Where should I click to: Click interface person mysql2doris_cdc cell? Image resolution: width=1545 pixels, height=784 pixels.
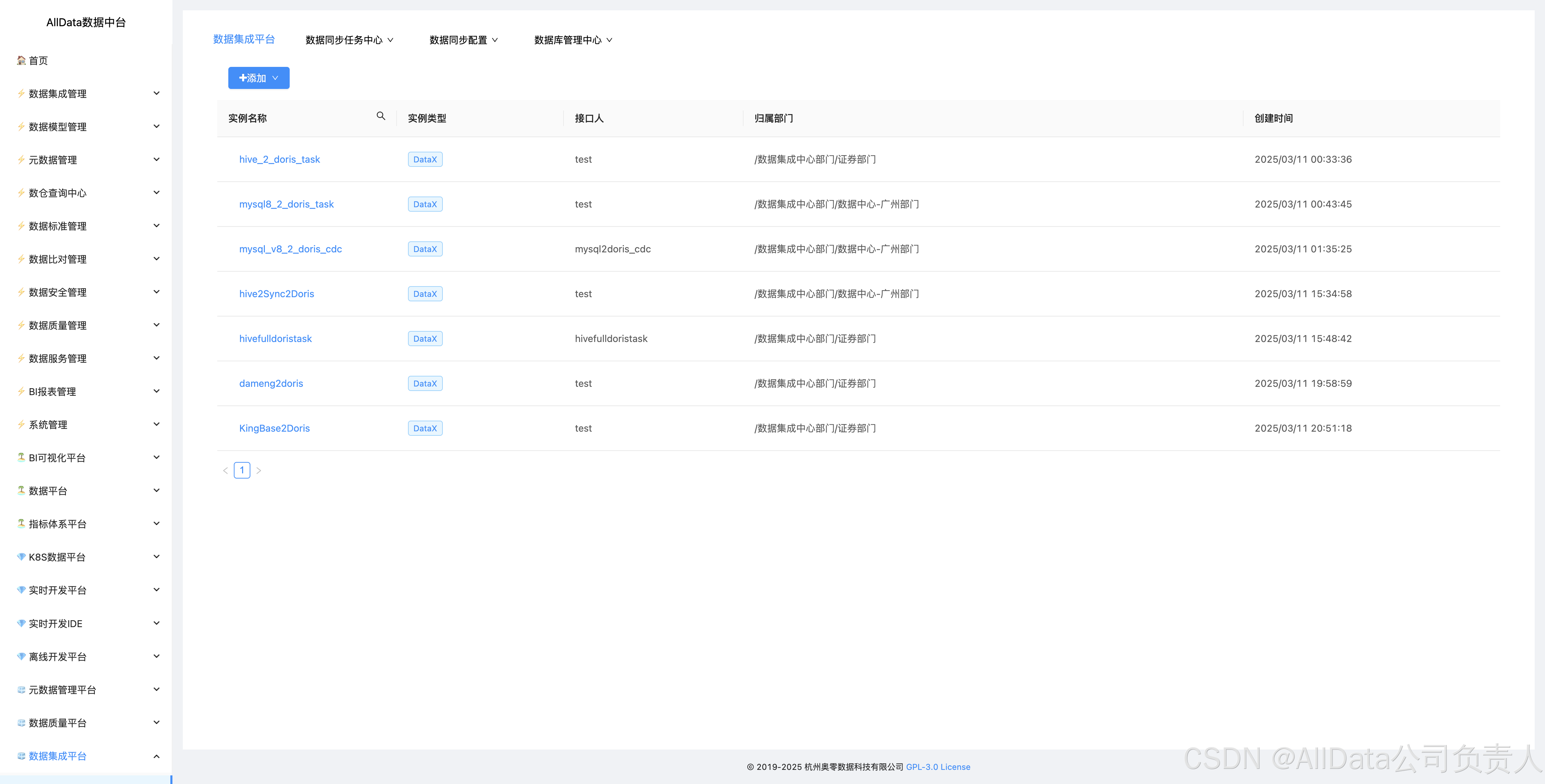(612, 249)
